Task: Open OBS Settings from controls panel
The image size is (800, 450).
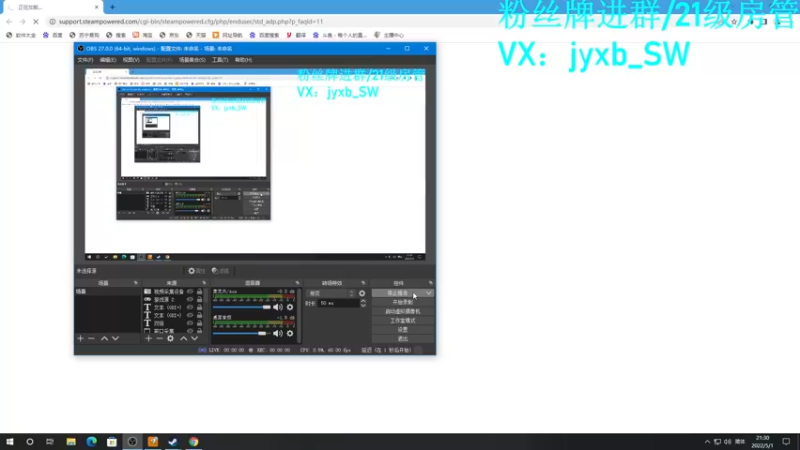Action: (403, 330)
